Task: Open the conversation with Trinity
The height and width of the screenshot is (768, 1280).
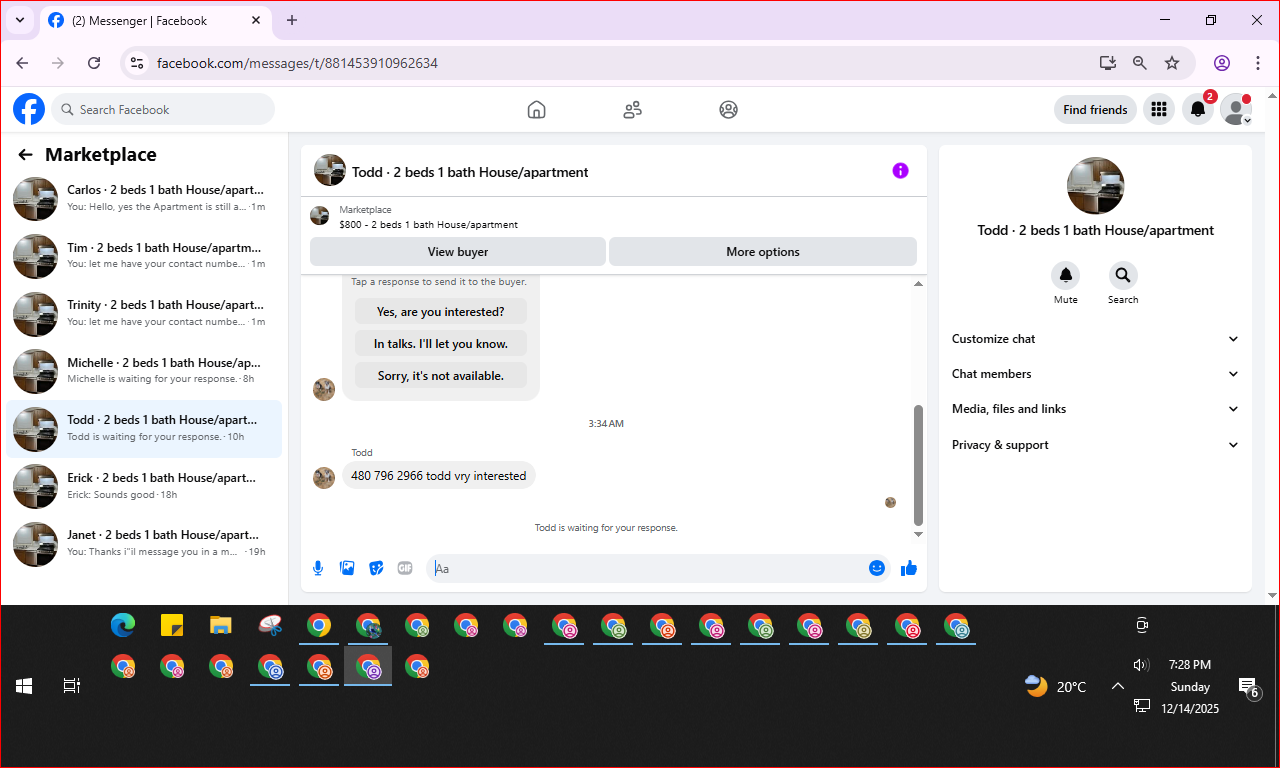Action: (144, 313)
